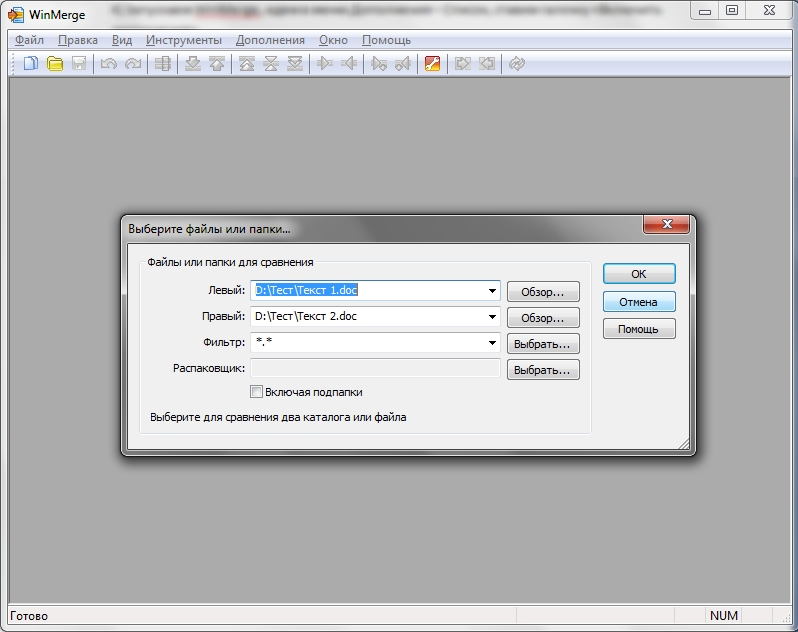Viewport: 798px width, 632px height.
Task: Open Options via the wrench icon
Action: (x=433, y=64)
